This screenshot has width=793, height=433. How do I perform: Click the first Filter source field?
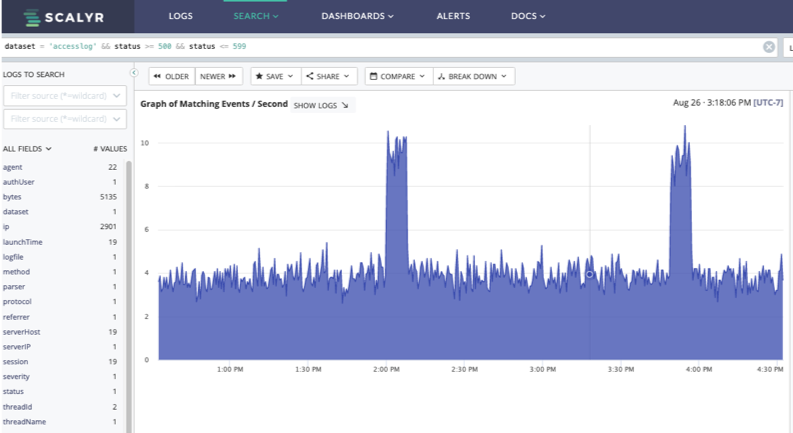[x=65, y=96]
